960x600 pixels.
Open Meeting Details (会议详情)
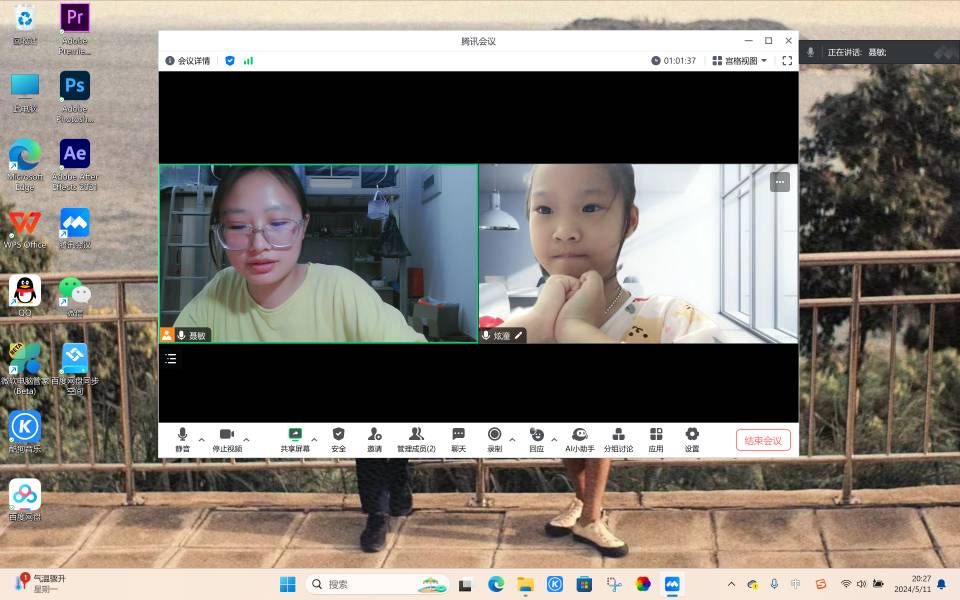(x=188, y=61)
